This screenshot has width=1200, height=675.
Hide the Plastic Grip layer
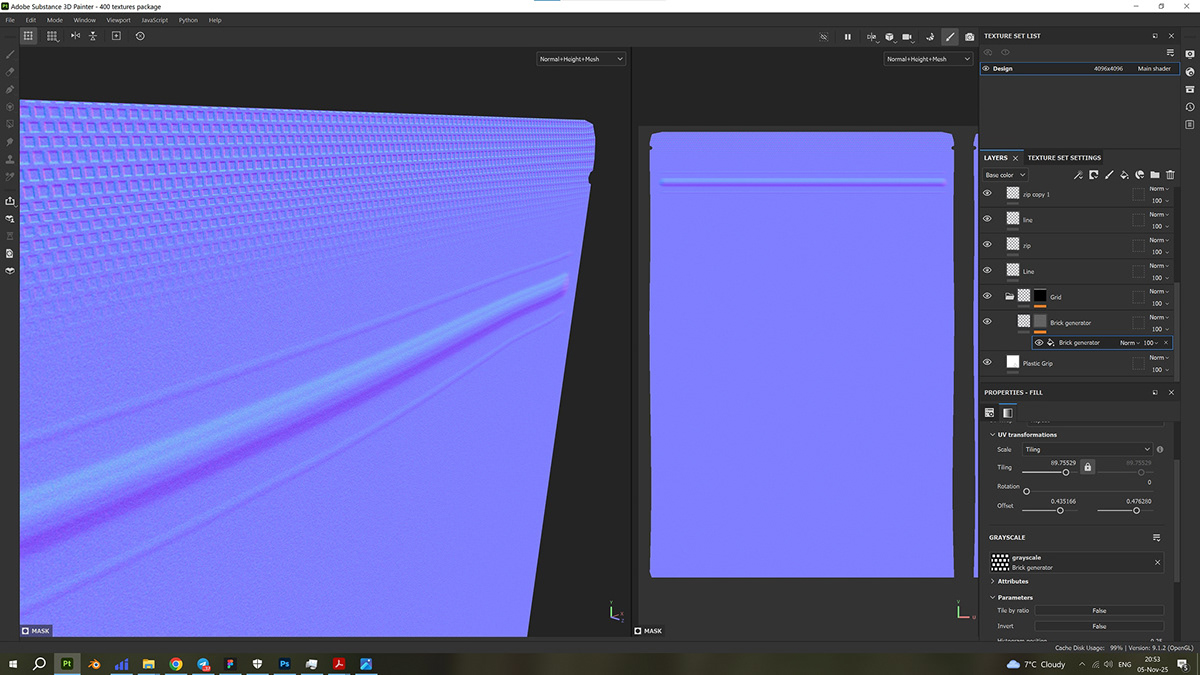[987, 363]
